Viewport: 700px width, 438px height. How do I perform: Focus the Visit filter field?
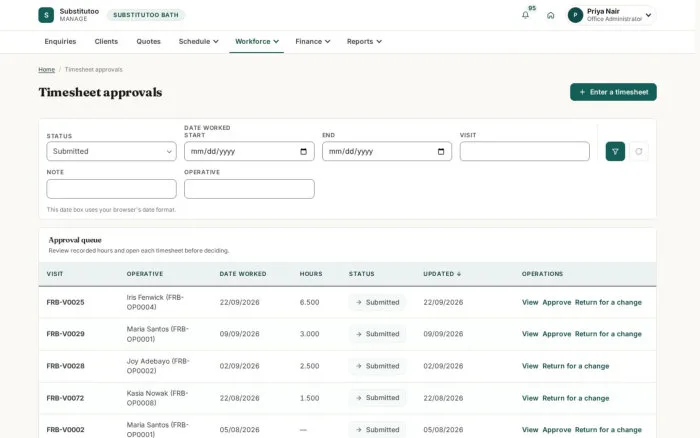pos(525,151)
